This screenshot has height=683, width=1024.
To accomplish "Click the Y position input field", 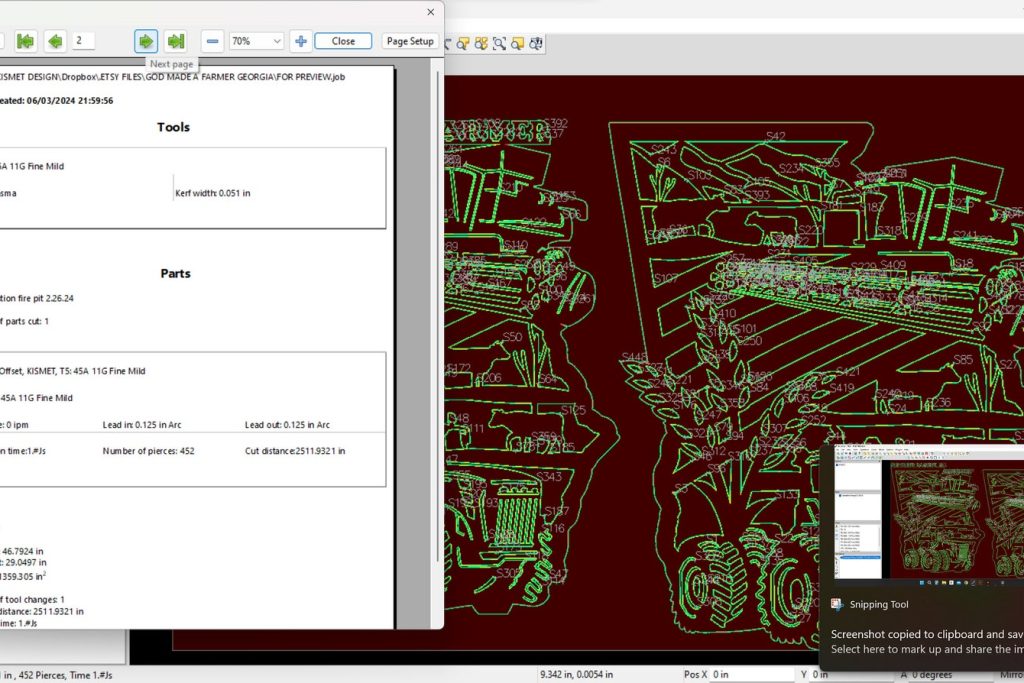I will coord(848,674).
